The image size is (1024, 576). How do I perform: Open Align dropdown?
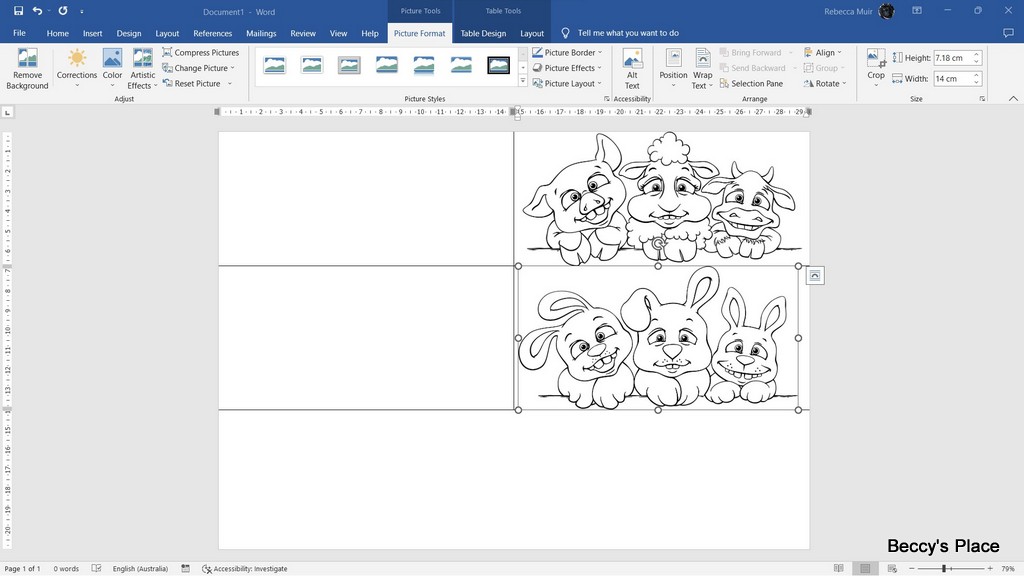click(823, 52)
